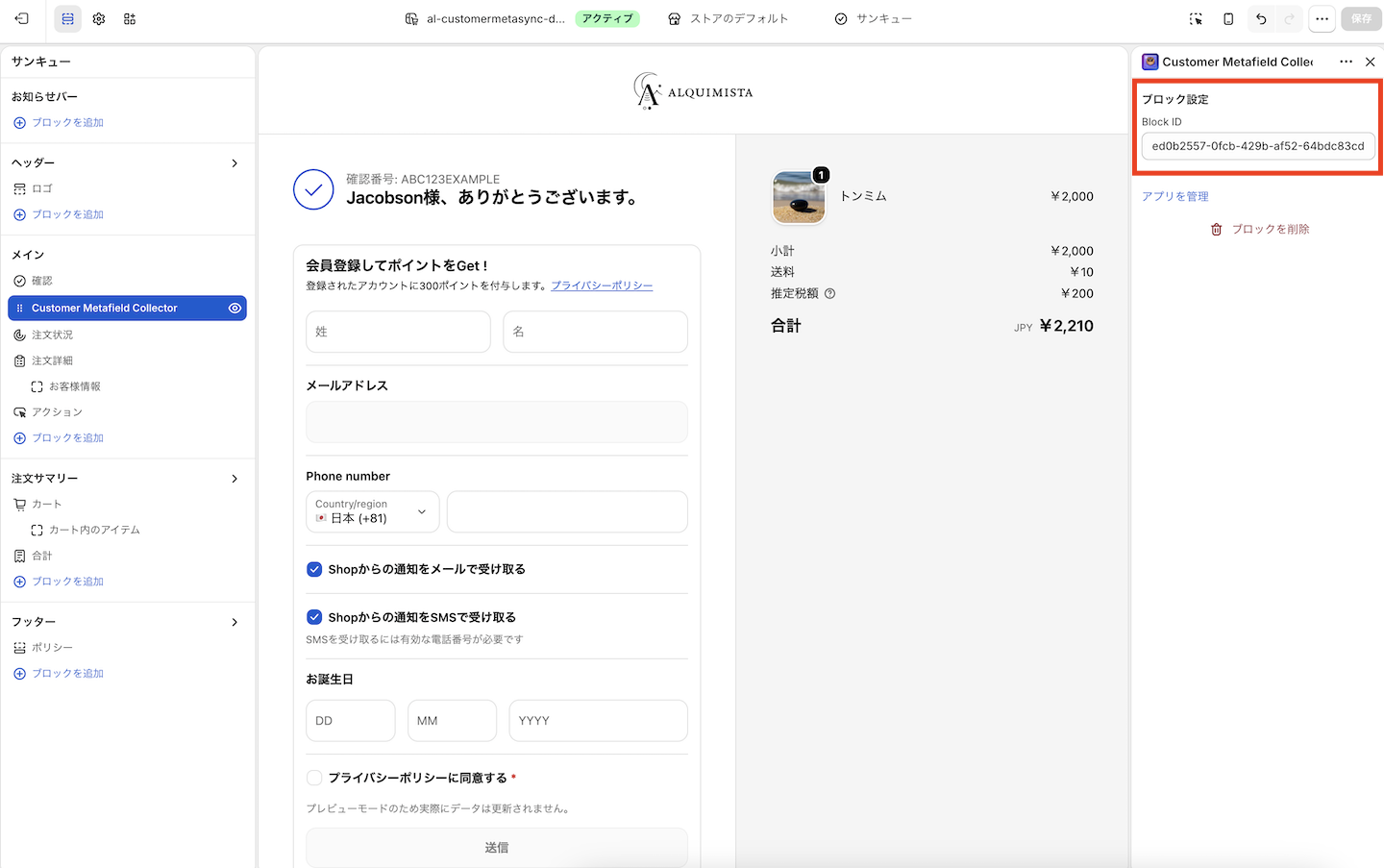1384x868 pixels.
Task: Check the privacy policy agreement checkbox
Action: point(314,778)
